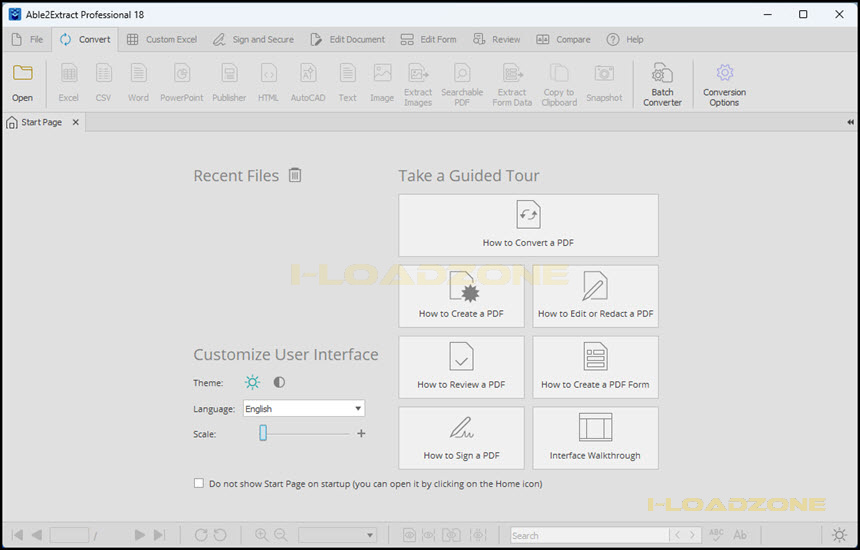
Task: Close the Start Page tab
Action: point(76,122)
